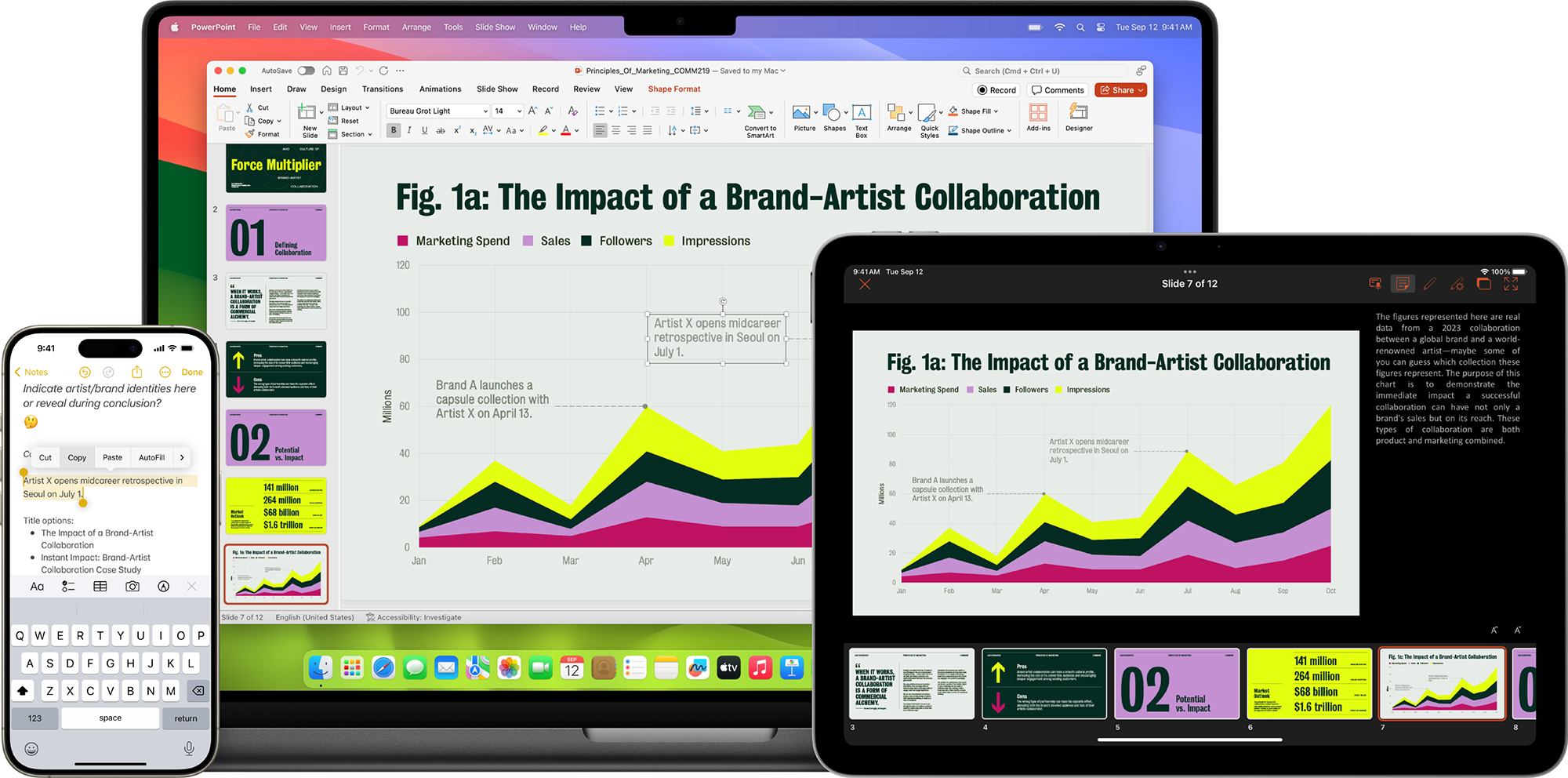Screen dimensions: 1568x778
Task: Switch to the Transitions ribbon tab
Action: (x=383, y=89)
